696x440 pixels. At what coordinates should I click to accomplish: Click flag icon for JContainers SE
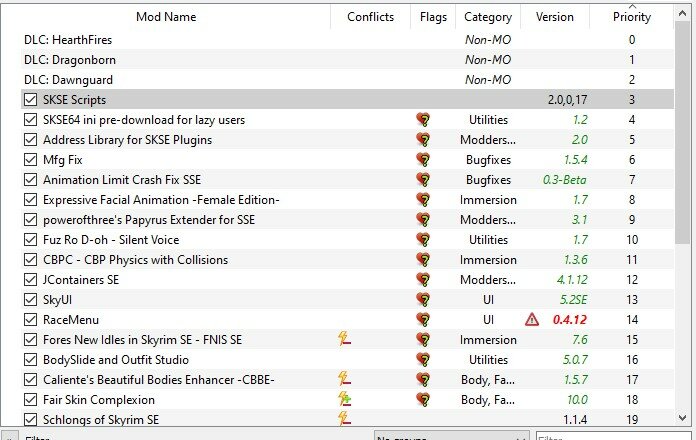click(424, 280)
